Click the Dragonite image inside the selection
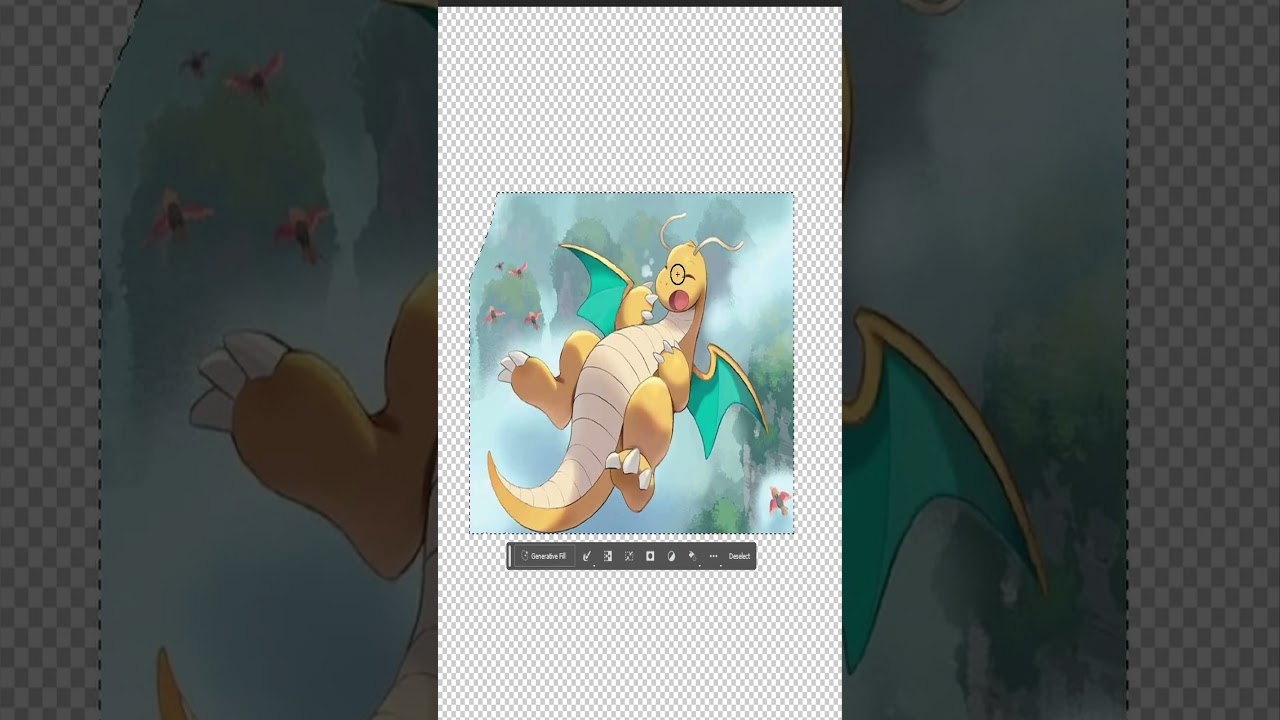Screen dimensions: 1280x720 pos(632,363)
